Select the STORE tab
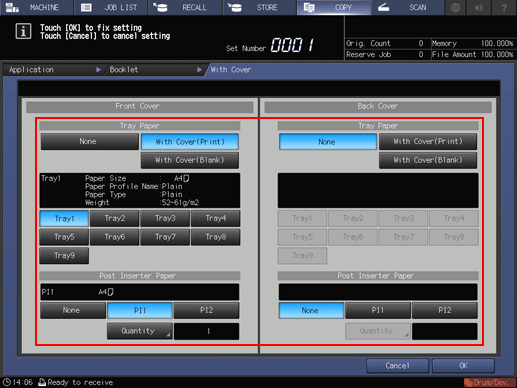The width and height of the screenshot is (517, 388). pos(260,7)
